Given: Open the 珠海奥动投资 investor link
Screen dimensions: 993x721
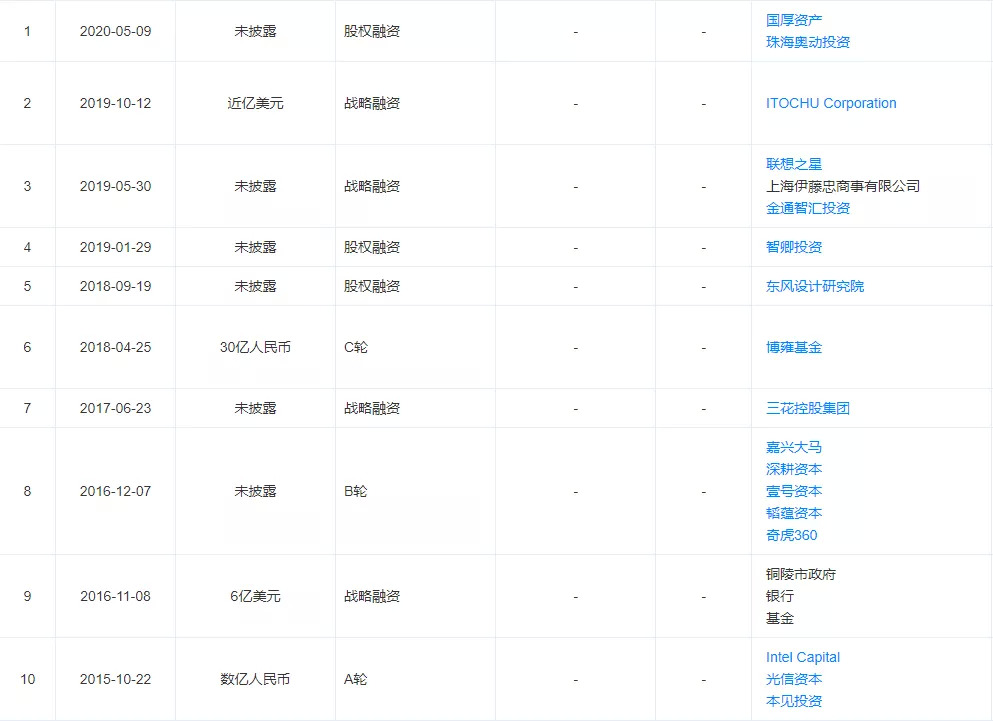Looking at the screenshot, I should (x=807, y=42).
